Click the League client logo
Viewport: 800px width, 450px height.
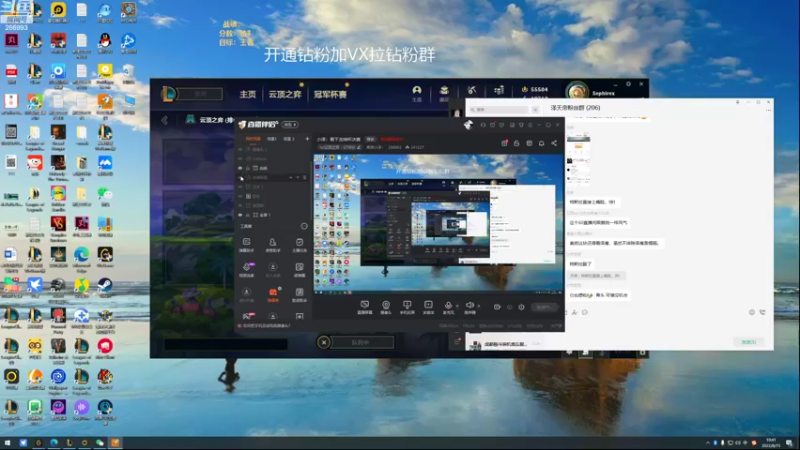point(168,94)
